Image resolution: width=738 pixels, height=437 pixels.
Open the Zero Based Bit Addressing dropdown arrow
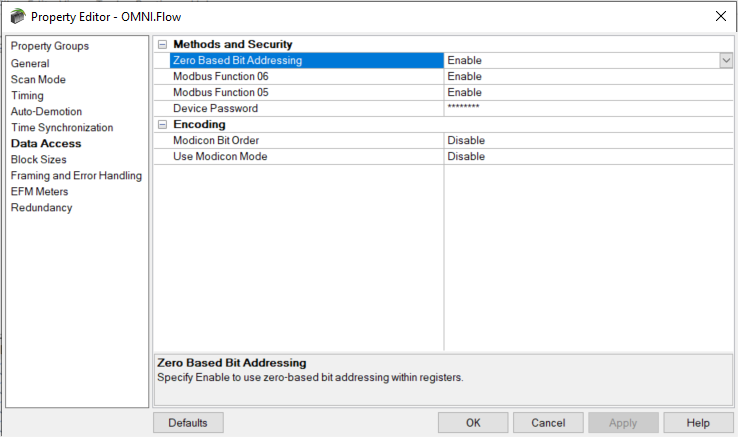click(x=726, y=60)
